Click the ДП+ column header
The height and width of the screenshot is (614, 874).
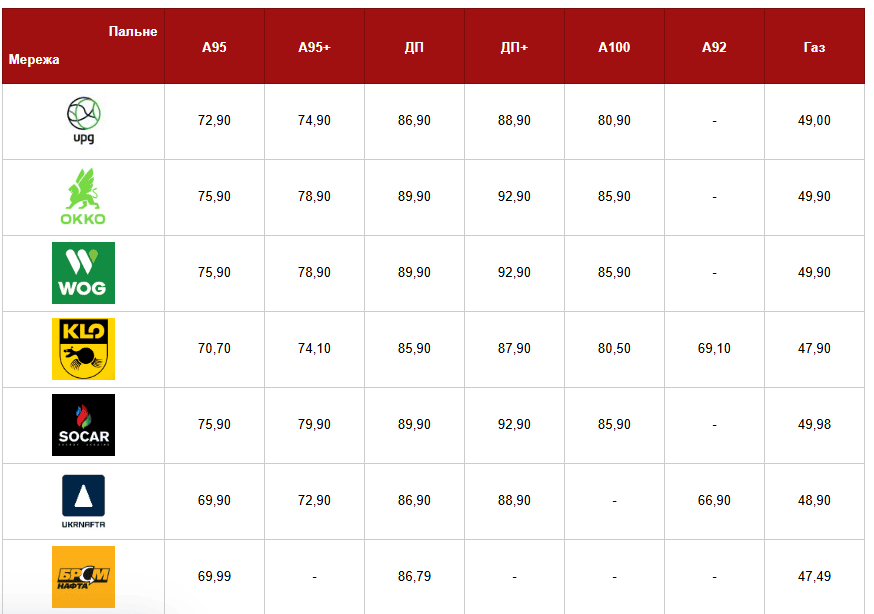tap(514, 47)
